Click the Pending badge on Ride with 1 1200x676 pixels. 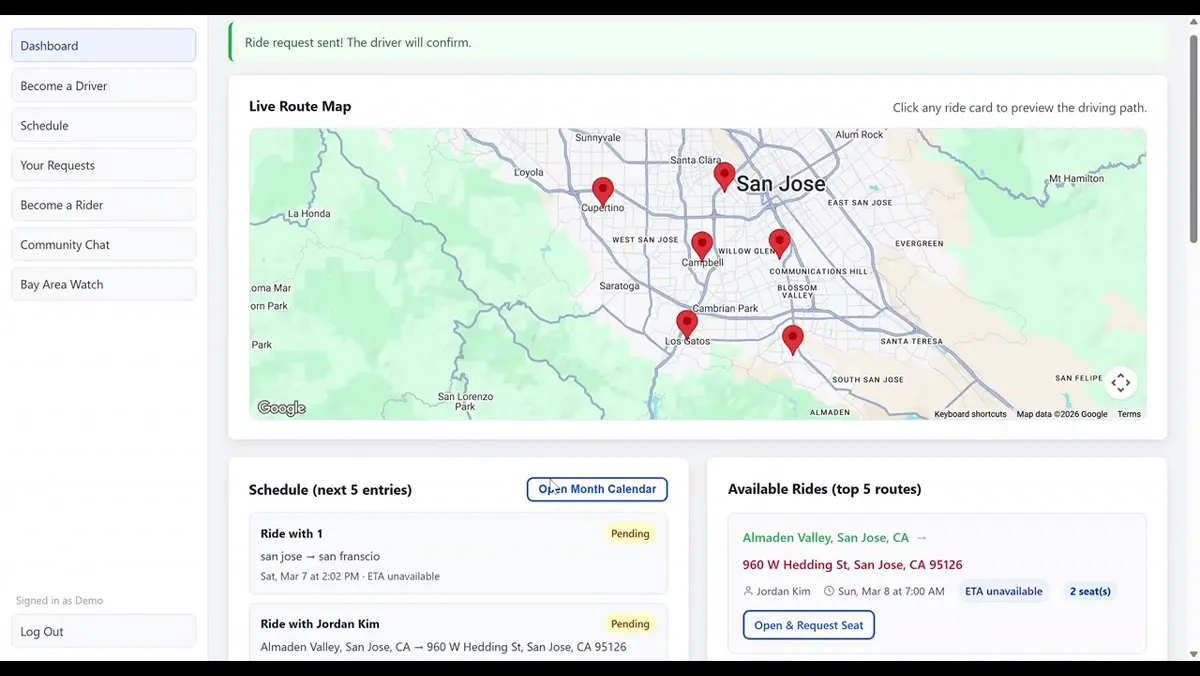coord(630,534)
